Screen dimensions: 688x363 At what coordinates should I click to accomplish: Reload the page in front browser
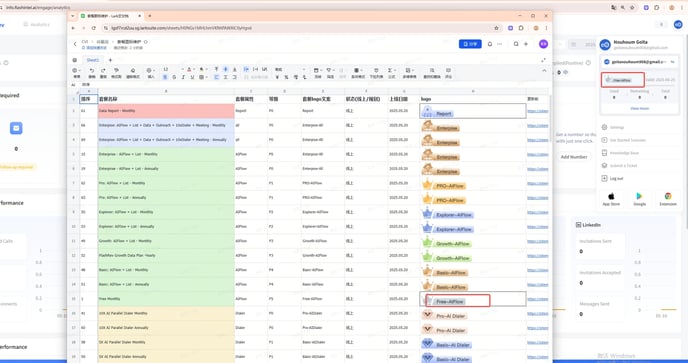pos(93,28)
